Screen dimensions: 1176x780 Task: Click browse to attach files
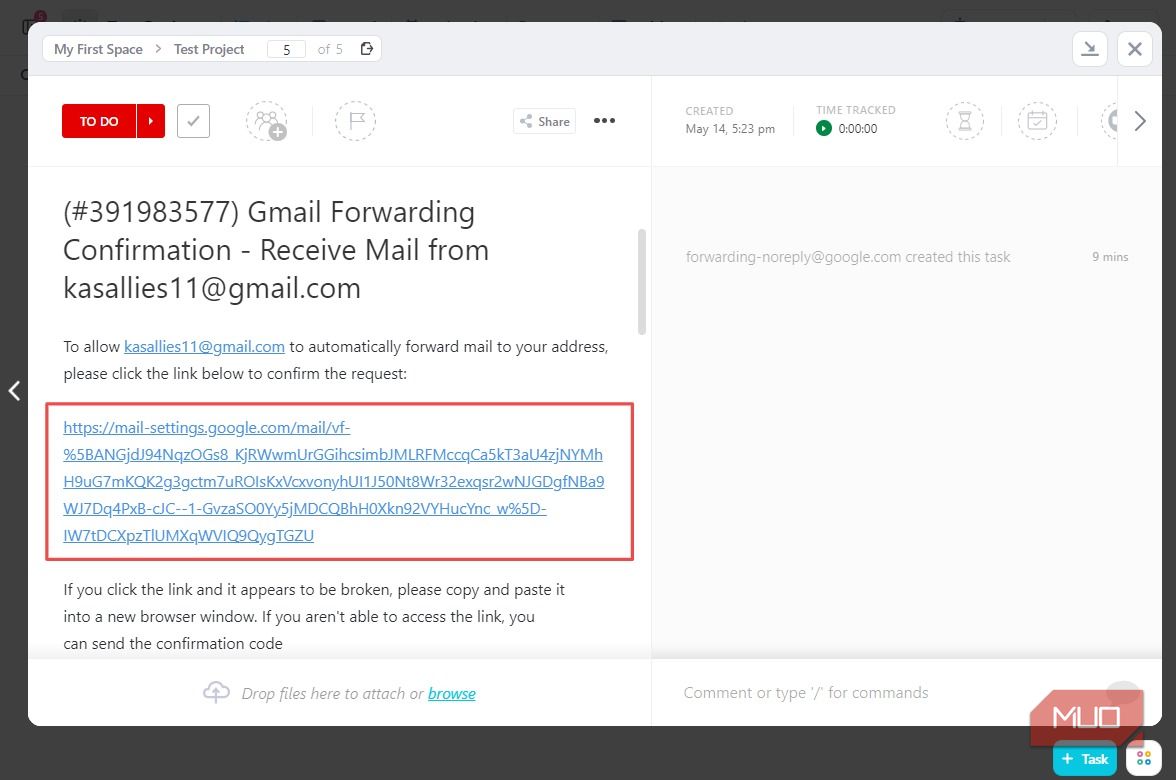tap(452, 693)
